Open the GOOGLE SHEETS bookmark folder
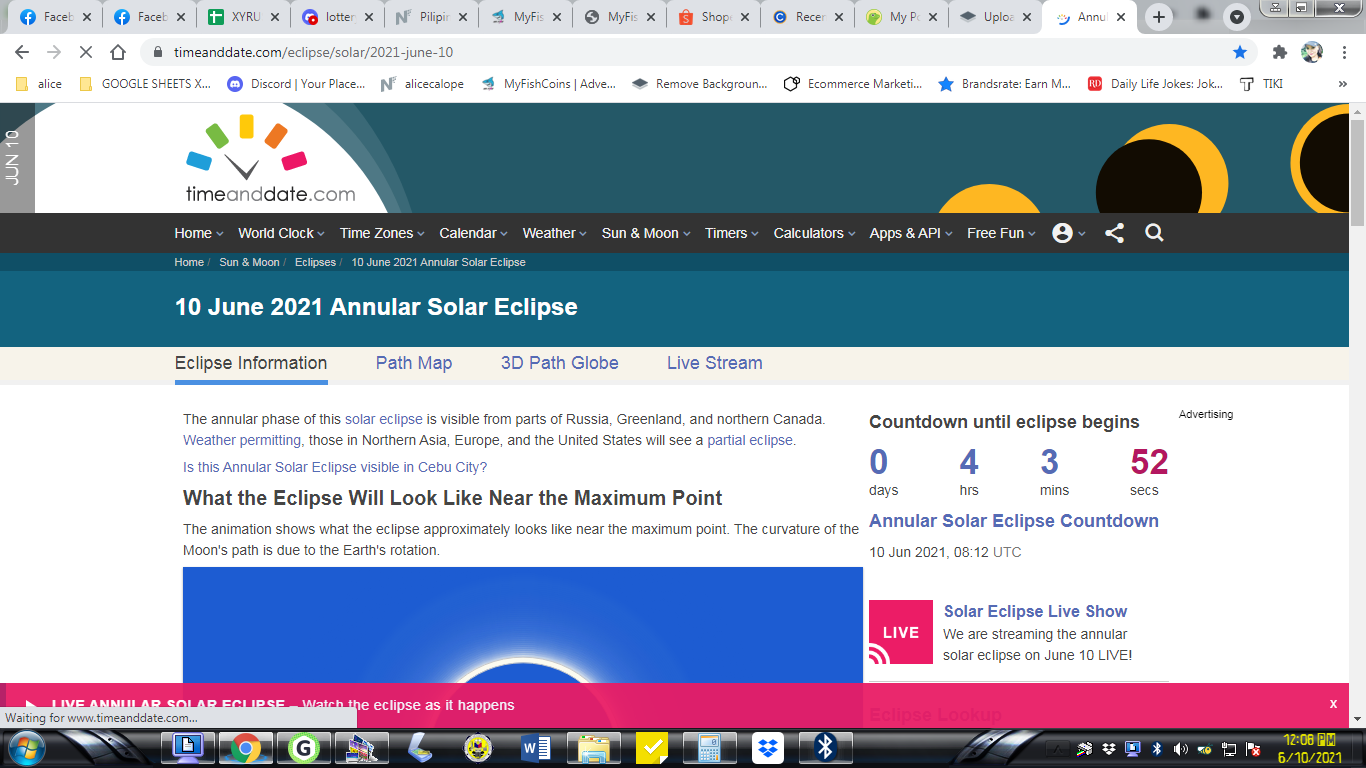 tap(146, 84)
